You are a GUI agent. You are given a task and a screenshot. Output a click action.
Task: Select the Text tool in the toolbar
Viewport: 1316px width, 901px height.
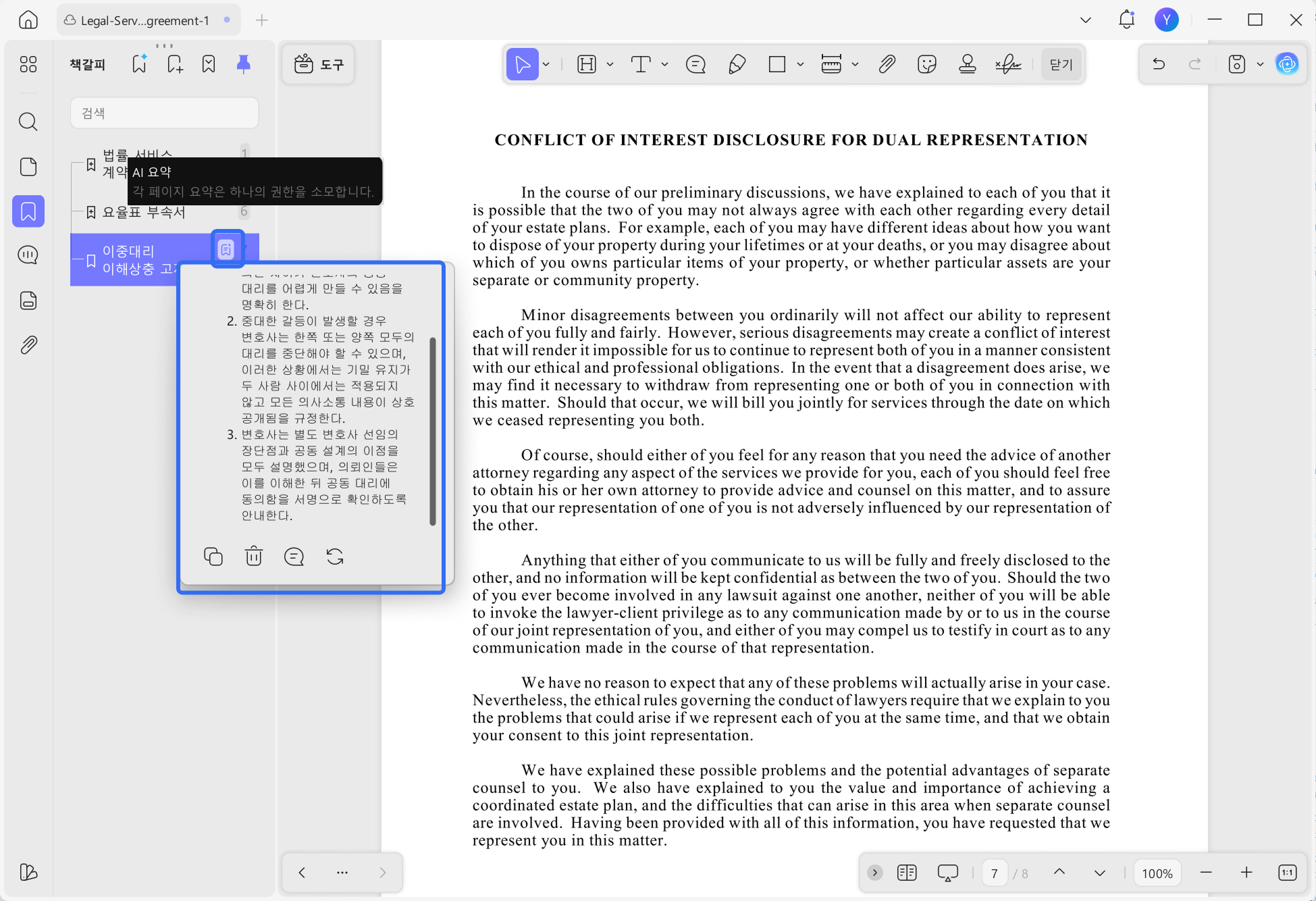641,63
